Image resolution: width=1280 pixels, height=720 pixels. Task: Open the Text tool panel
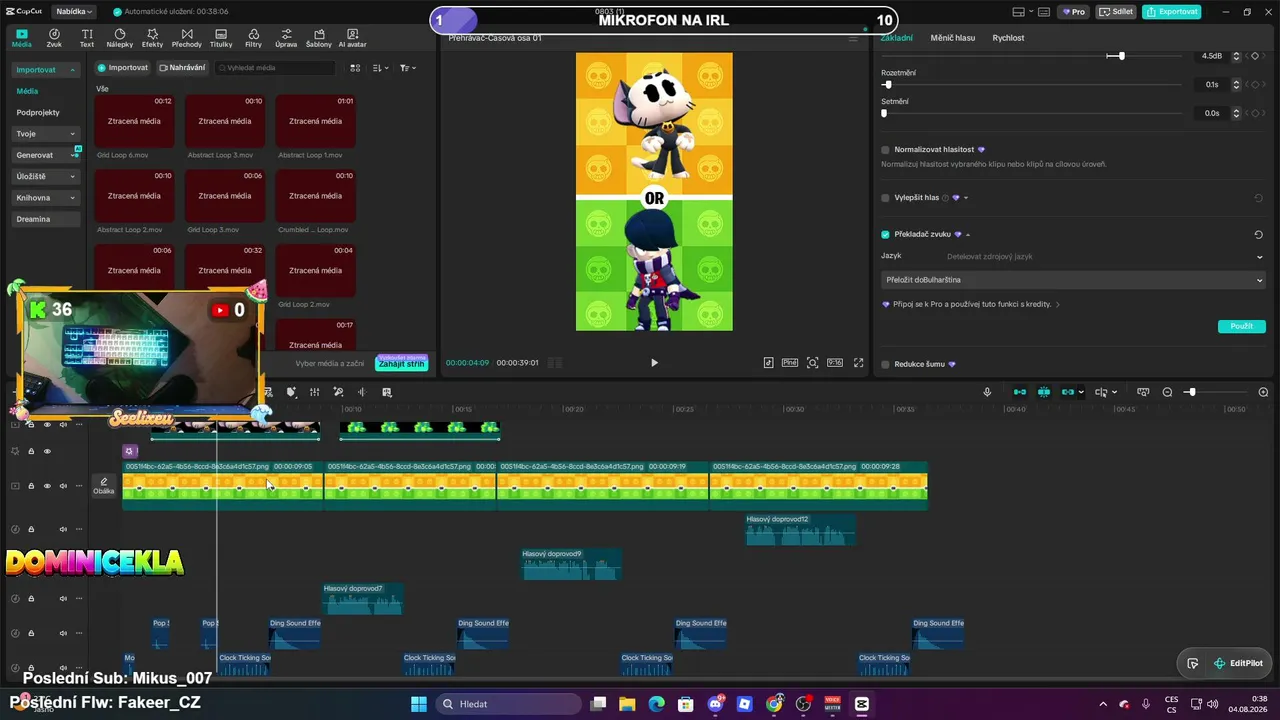(x=87, y=38)
